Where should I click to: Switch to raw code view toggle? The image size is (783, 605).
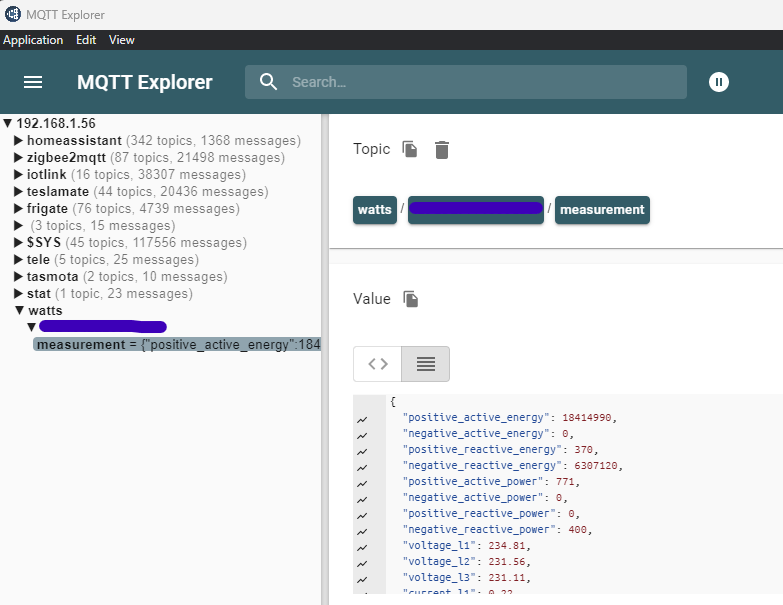pyautogui.click(x=378, y=364)
